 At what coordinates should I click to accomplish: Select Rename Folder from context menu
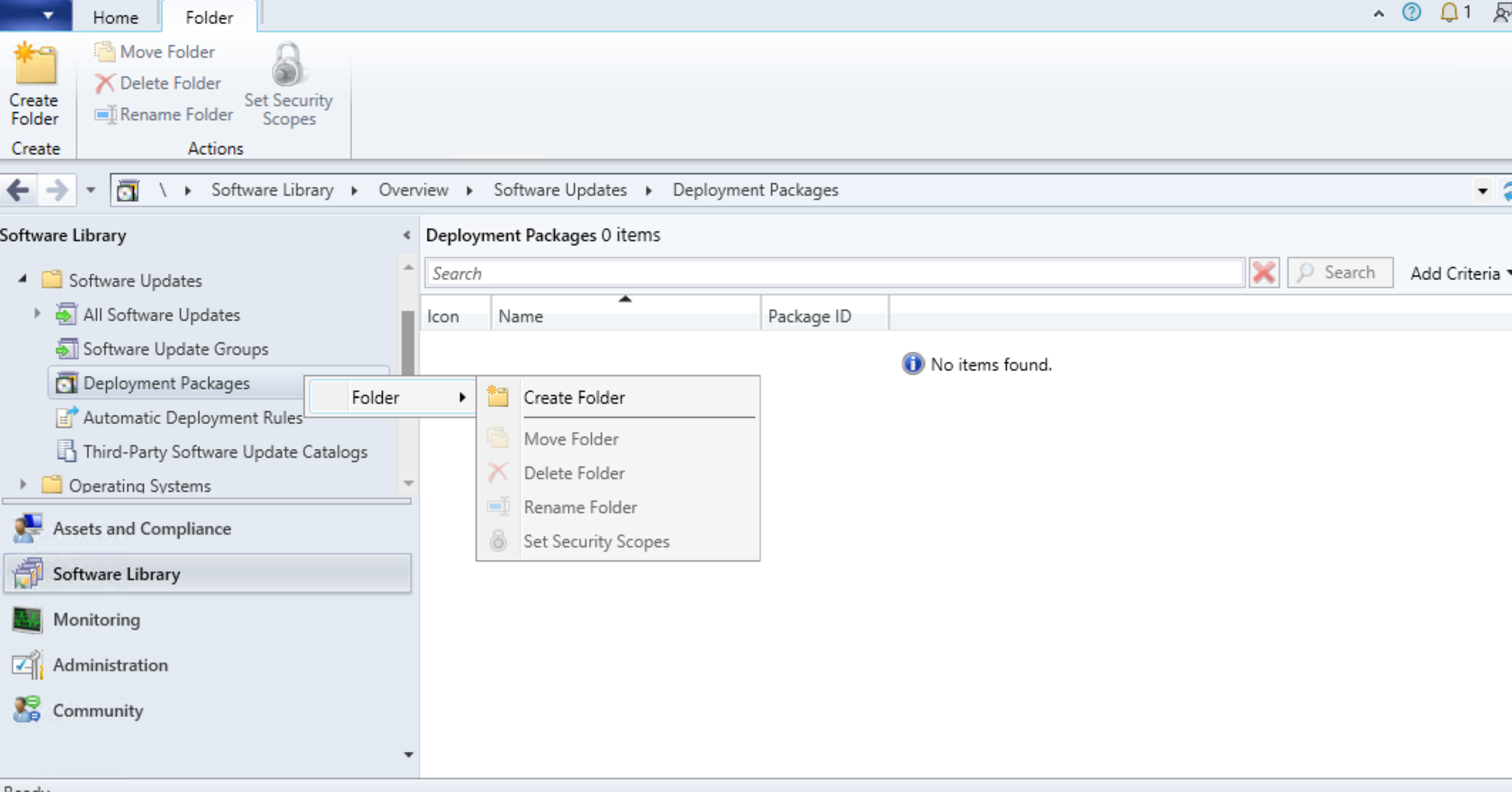[580, 507]
